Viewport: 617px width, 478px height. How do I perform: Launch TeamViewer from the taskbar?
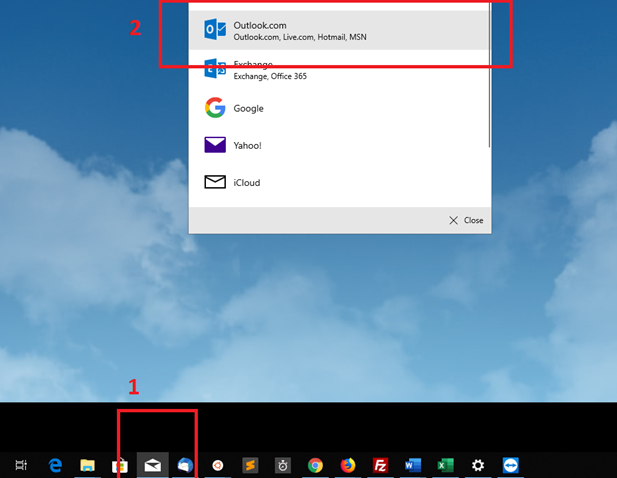[x=511, y=465]
